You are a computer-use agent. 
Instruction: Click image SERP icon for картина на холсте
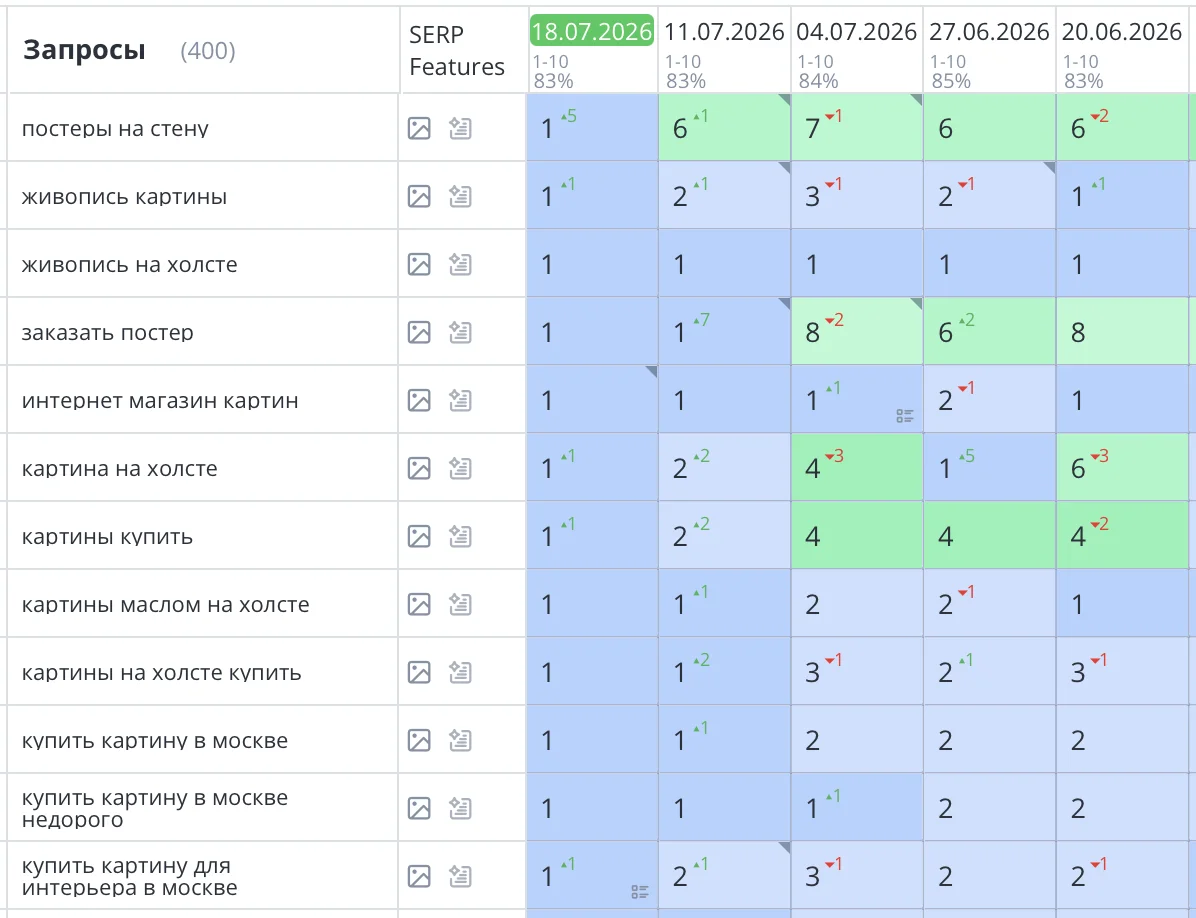pyautogui.click(x=419, y=468)
